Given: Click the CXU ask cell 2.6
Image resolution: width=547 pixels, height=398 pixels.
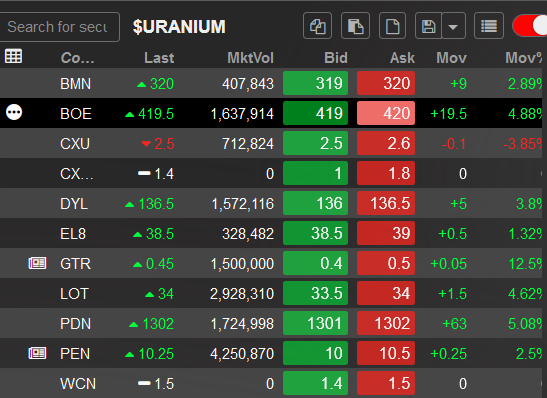Looking at the screenshot, I should (386, 143).
